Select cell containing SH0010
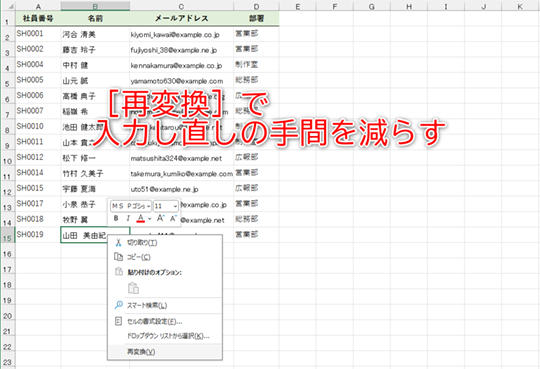The image size is (540, 369). 38,126
